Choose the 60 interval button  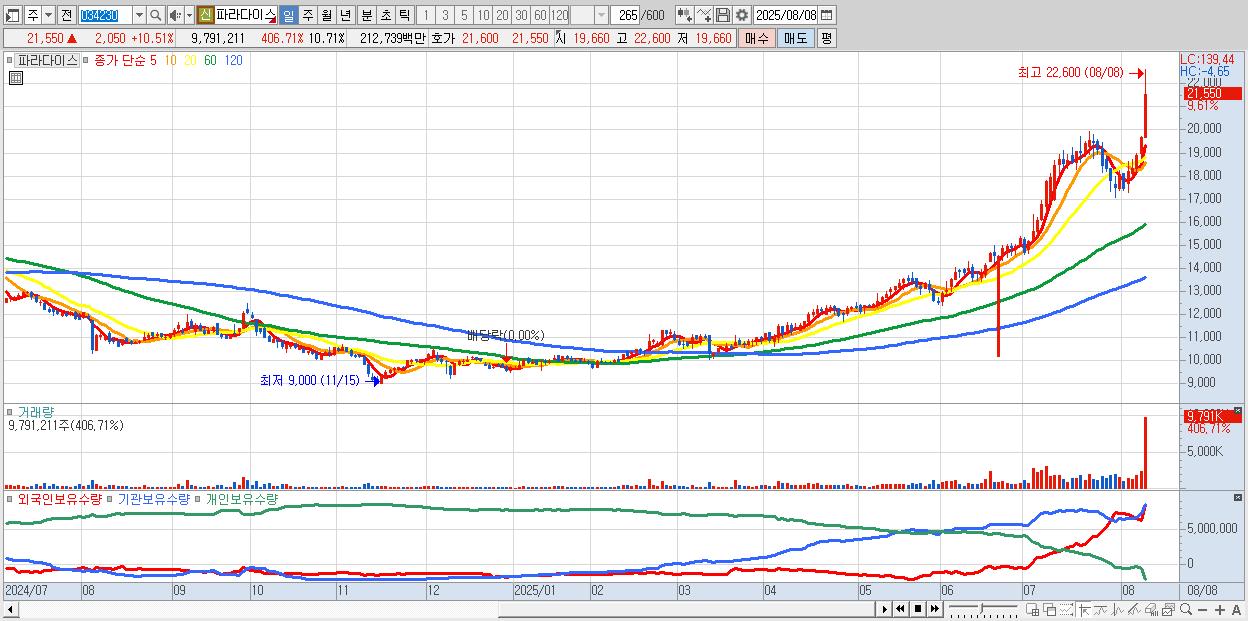click(540, 15)
